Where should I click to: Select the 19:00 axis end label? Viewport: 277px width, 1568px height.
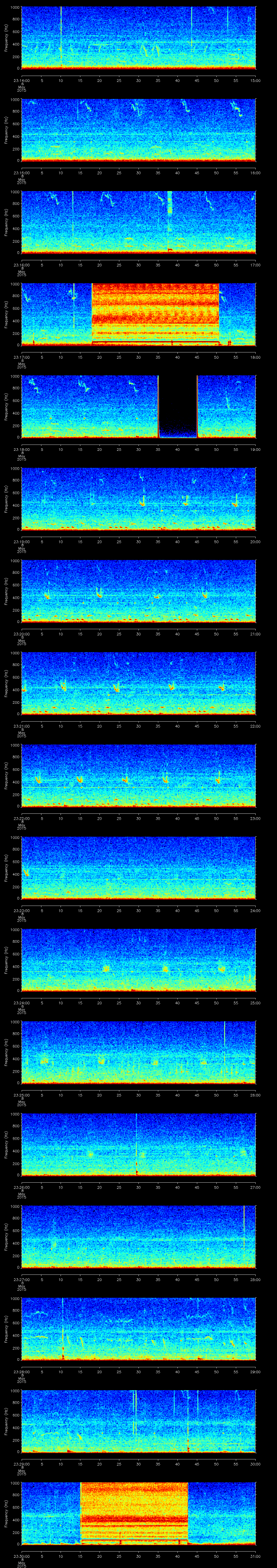pos(256,449)
